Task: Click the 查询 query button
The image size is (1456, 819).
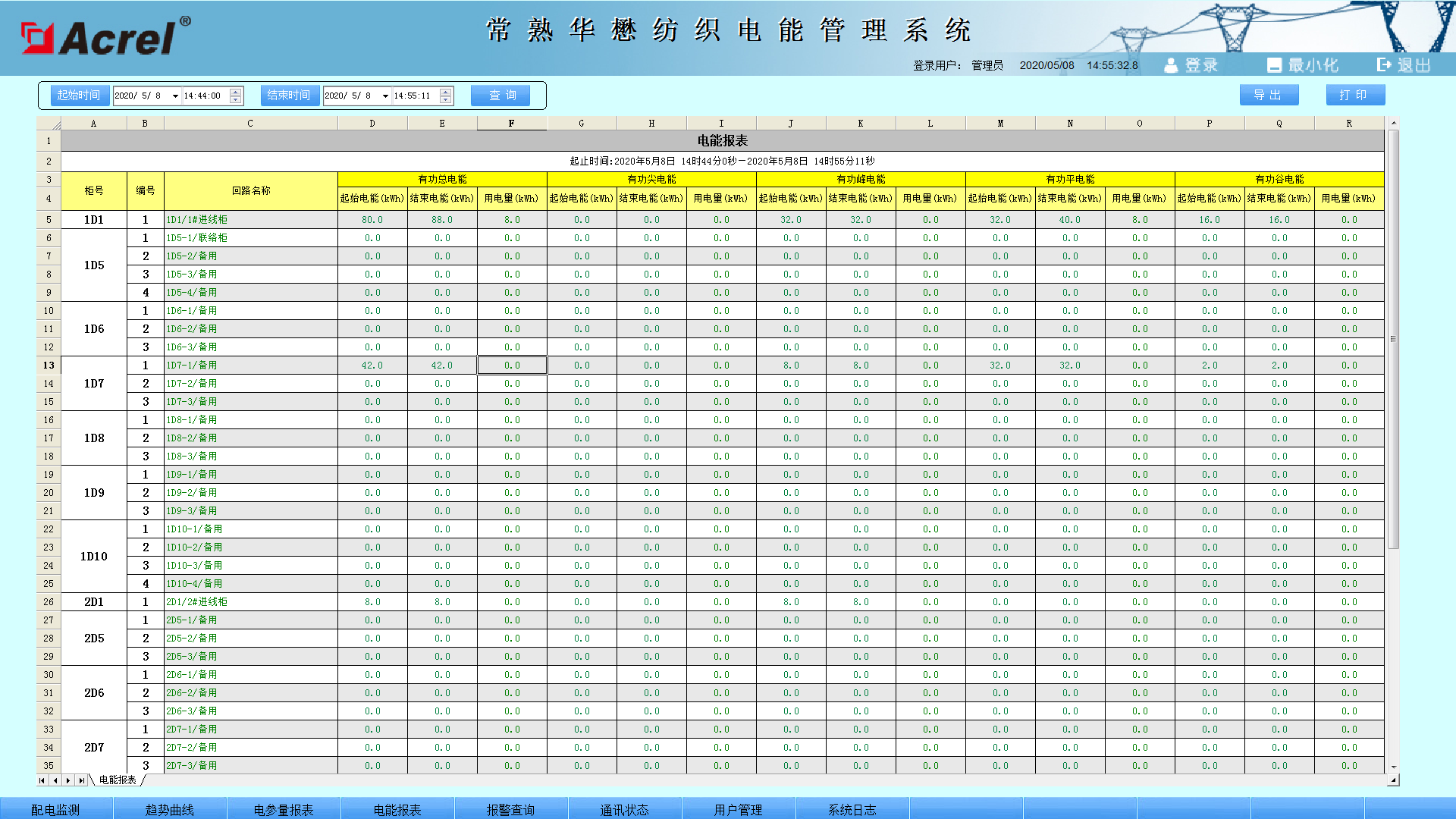Action: click(500, 95)
